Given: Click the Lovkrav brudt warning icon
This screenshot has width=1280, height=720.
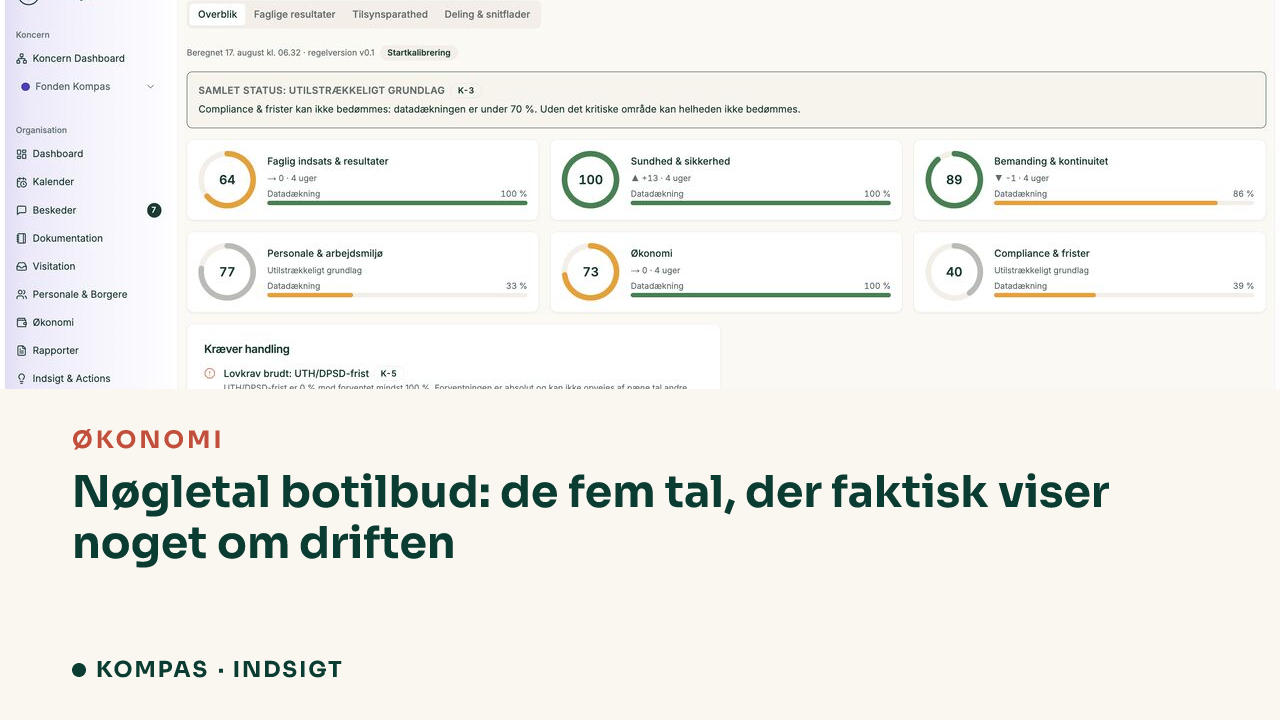Looking at the screenshot, I should click(x=210, y=373).
